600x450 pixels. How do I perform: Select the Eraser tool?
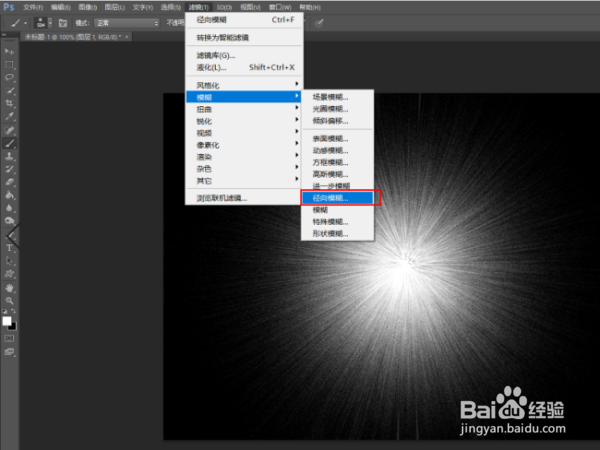coord(9,182)
